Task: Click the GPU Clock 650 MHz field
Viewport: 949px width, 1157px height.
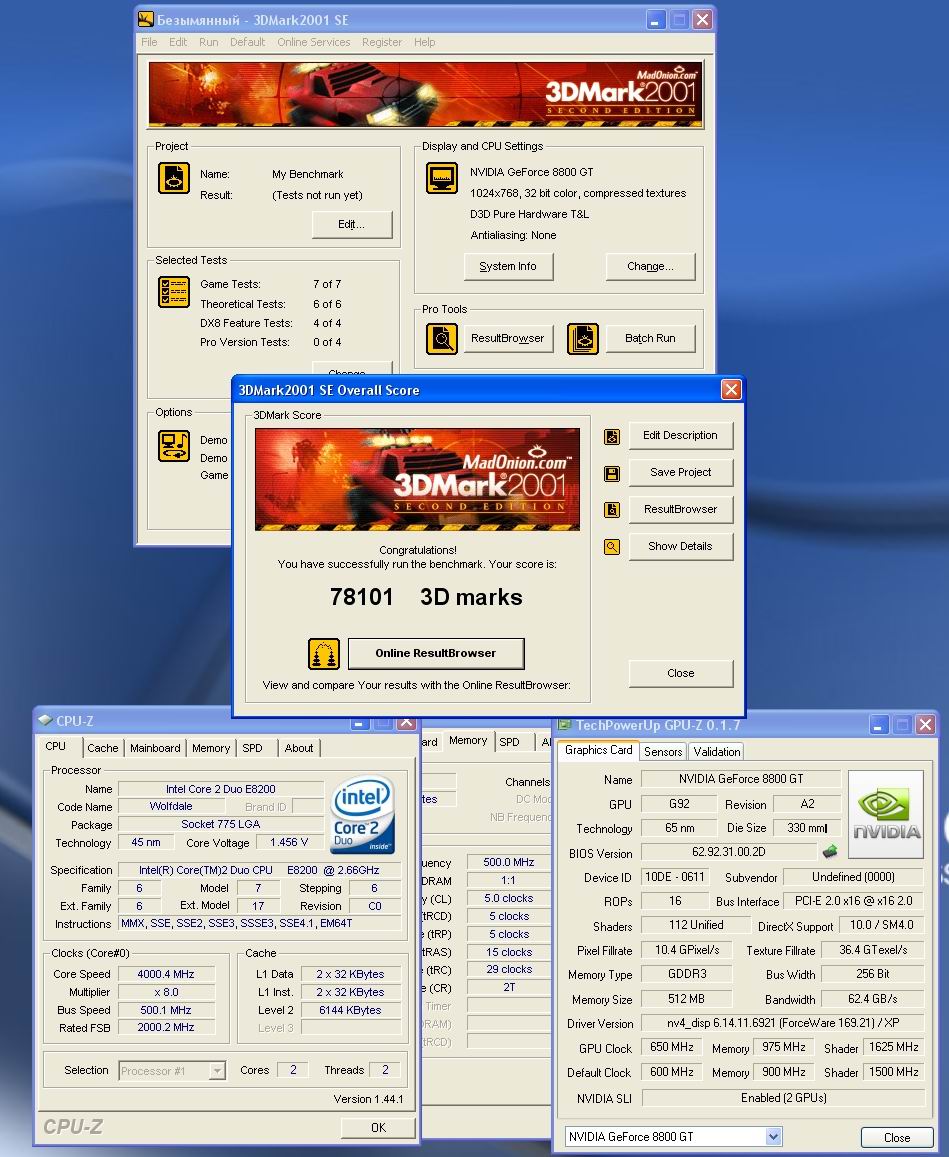Action: (x=672, y=1047)
